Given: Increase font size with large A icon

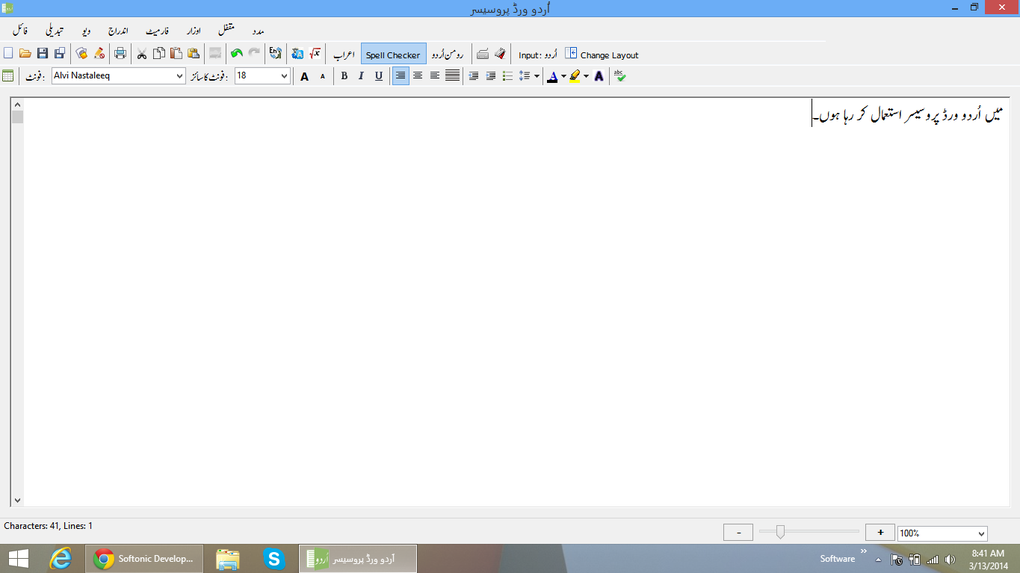Looking at the screenshot, I should [x=304, y=76].
